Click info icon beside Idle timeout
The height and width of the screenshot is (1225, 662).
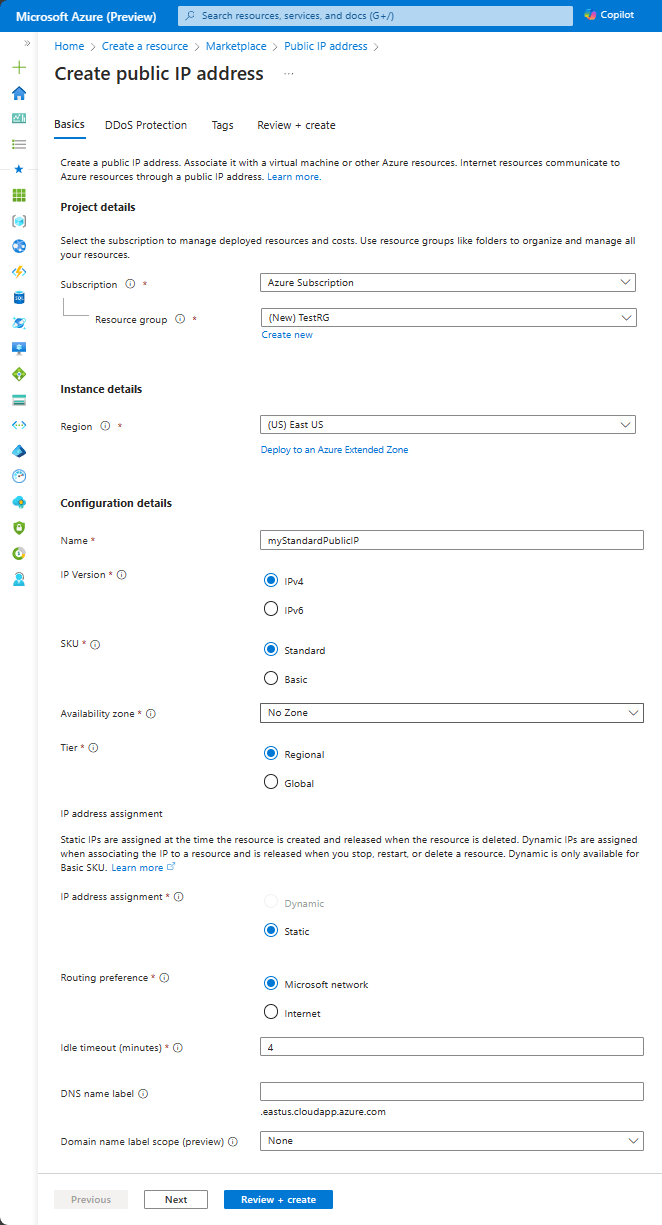point(178,1048)
